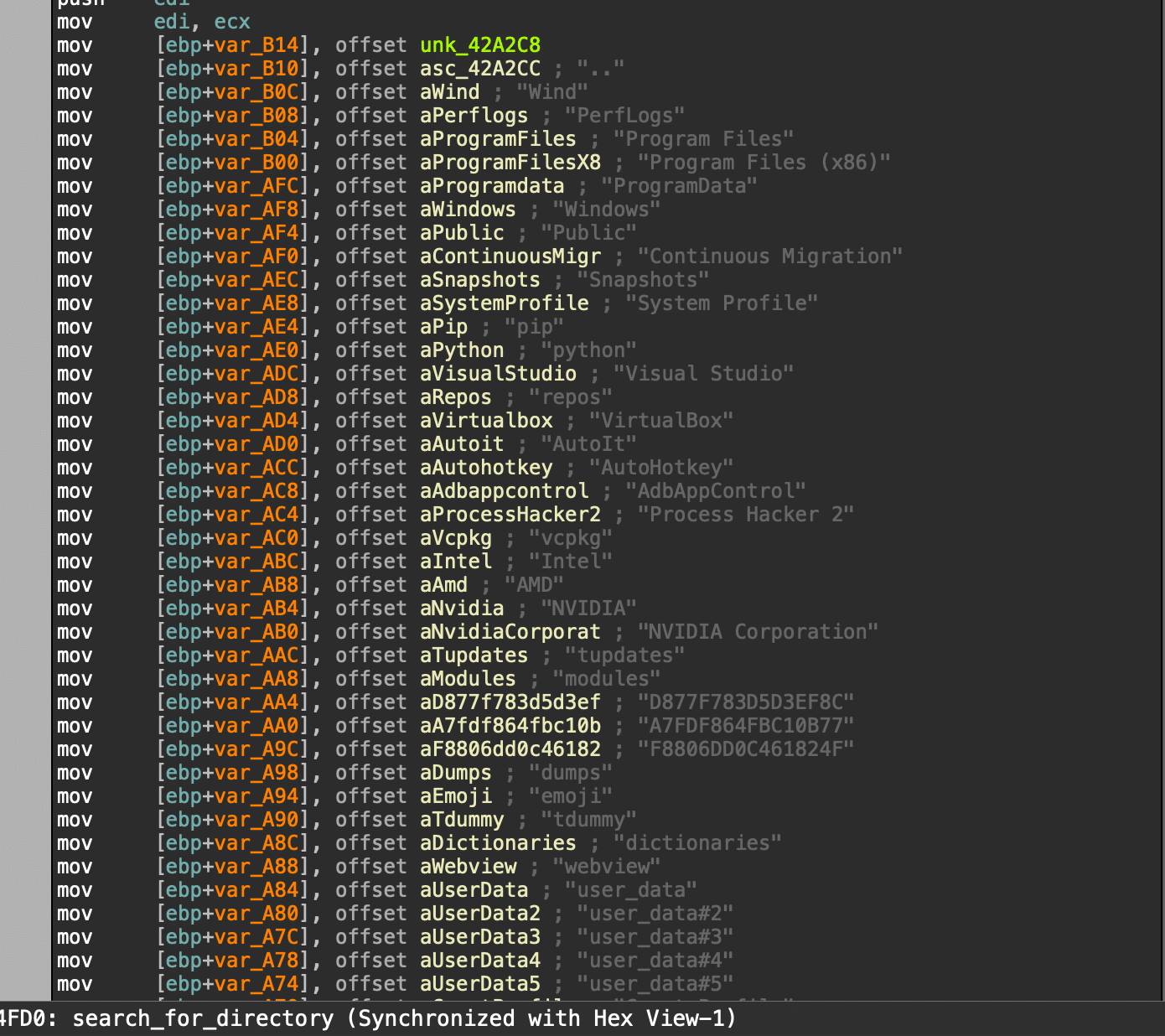Select the aVisualStudio offset

[x=498, y=374]
